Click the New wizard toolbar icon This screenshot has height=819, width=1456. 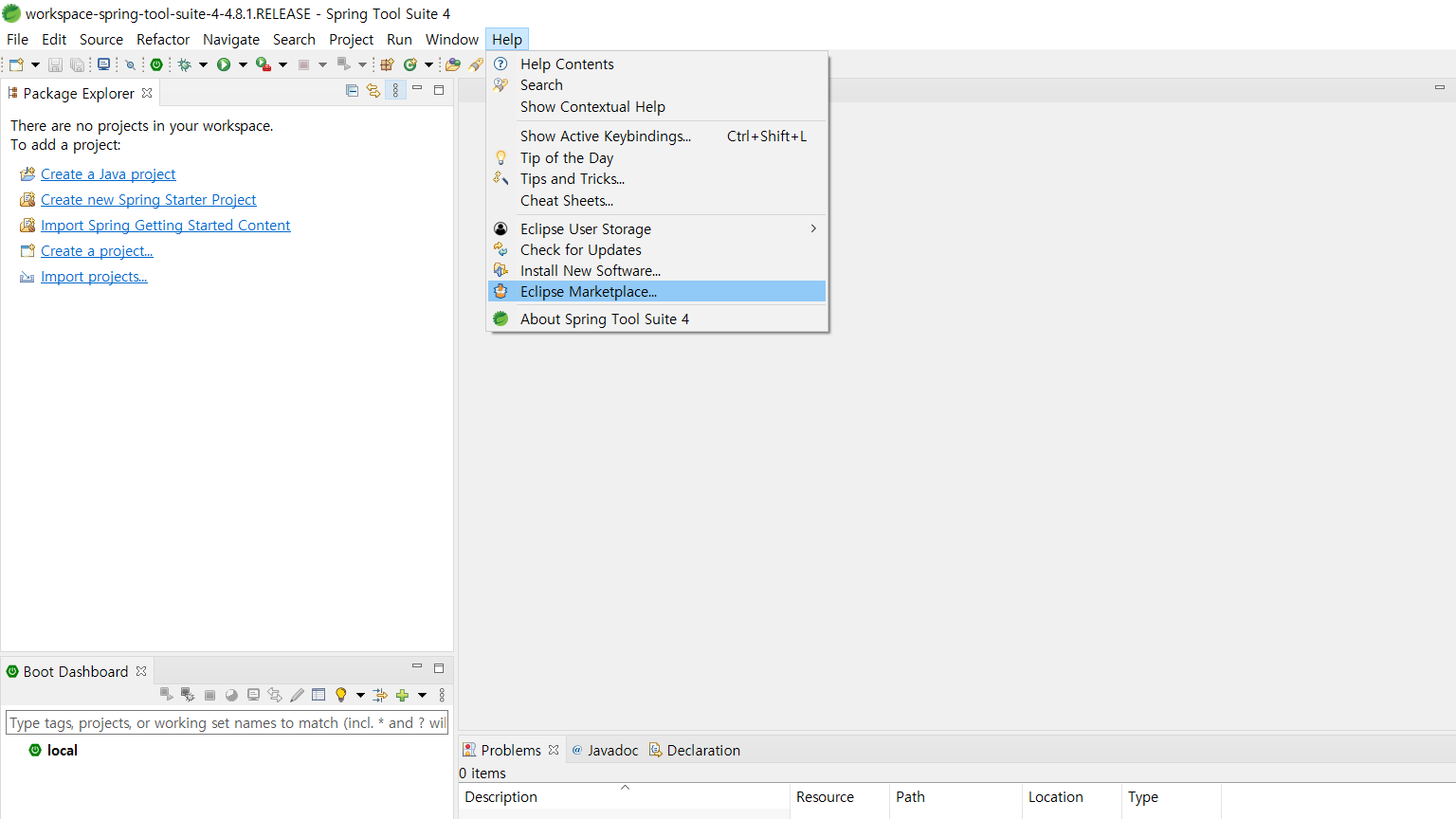coord(16,64)
